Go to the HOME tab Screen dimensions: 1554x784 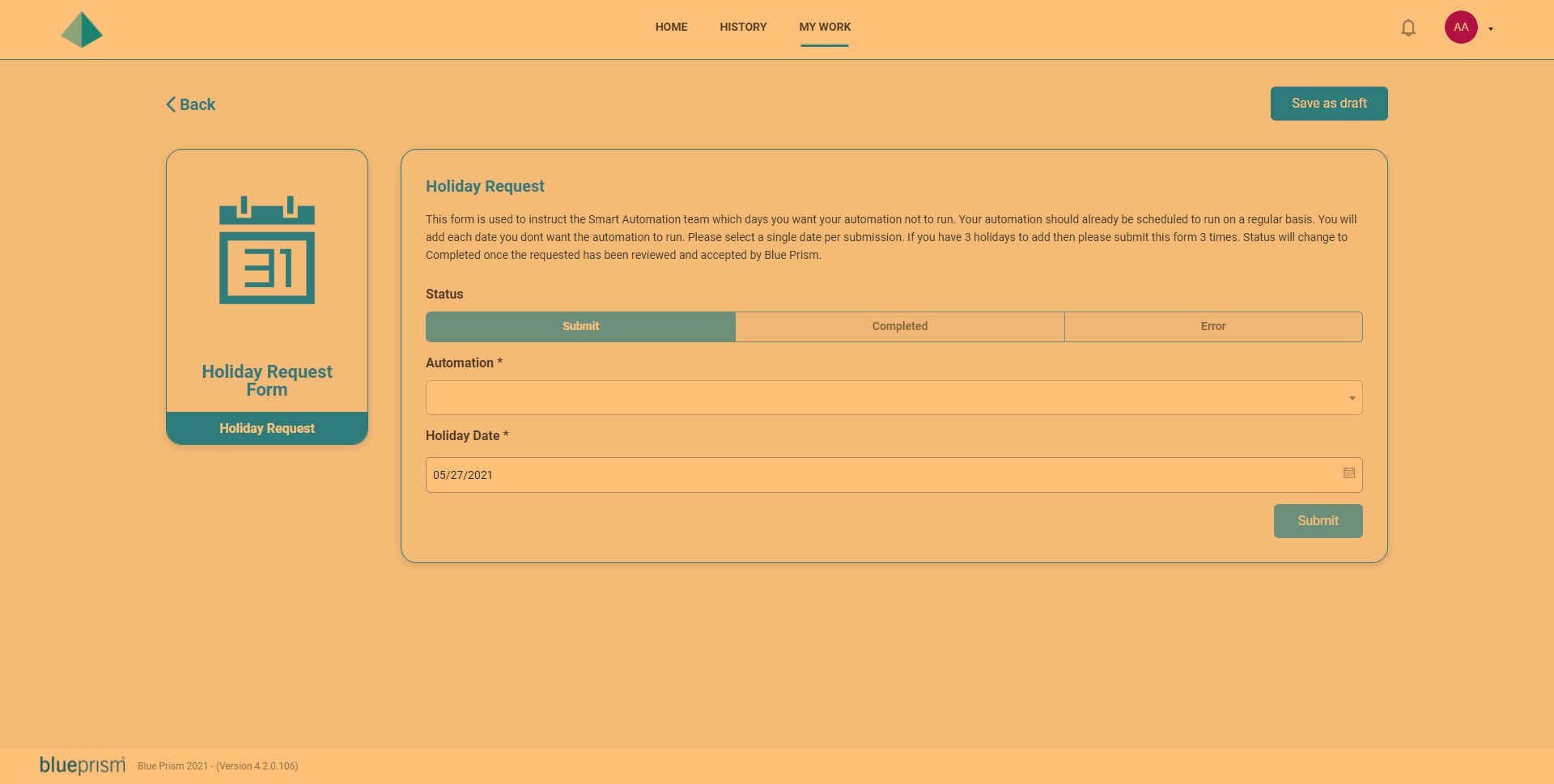(x=671, y=27)
